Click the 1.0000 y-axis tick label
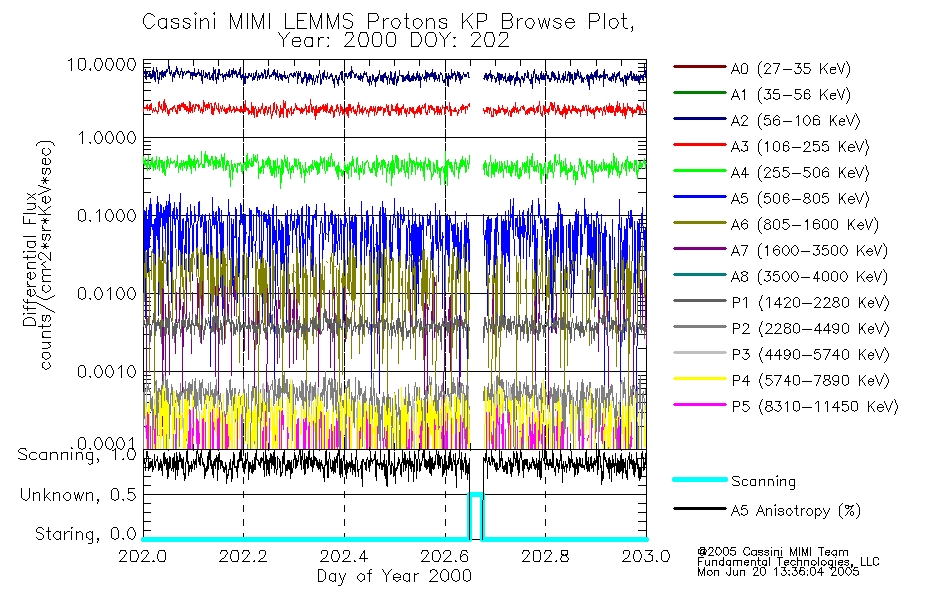This screenshot has height=600, width=950. [x=107, y=138]
